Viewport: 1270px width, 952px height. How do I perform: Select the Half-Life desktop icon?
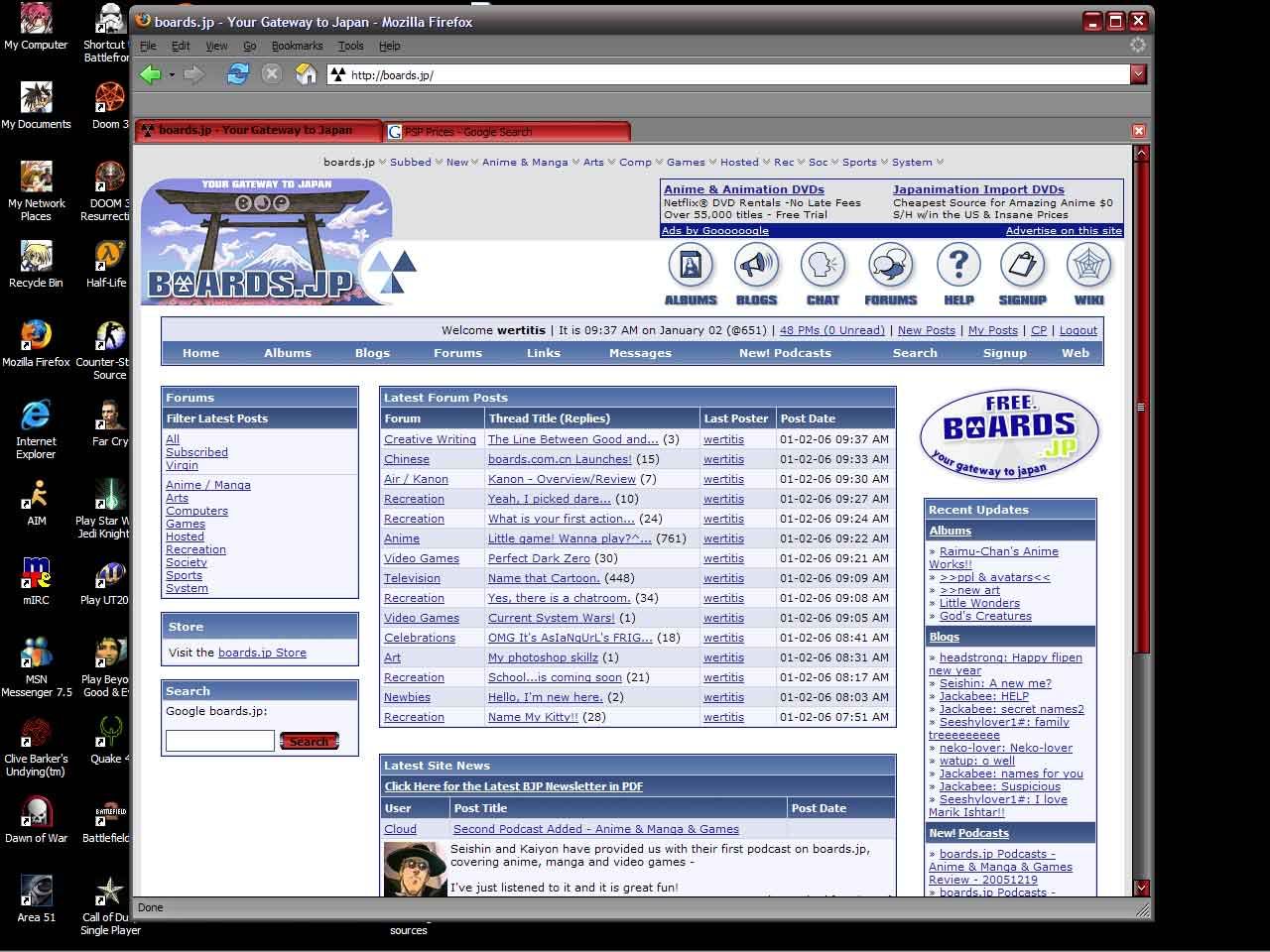pyautogui.click(x=106, y=265)
